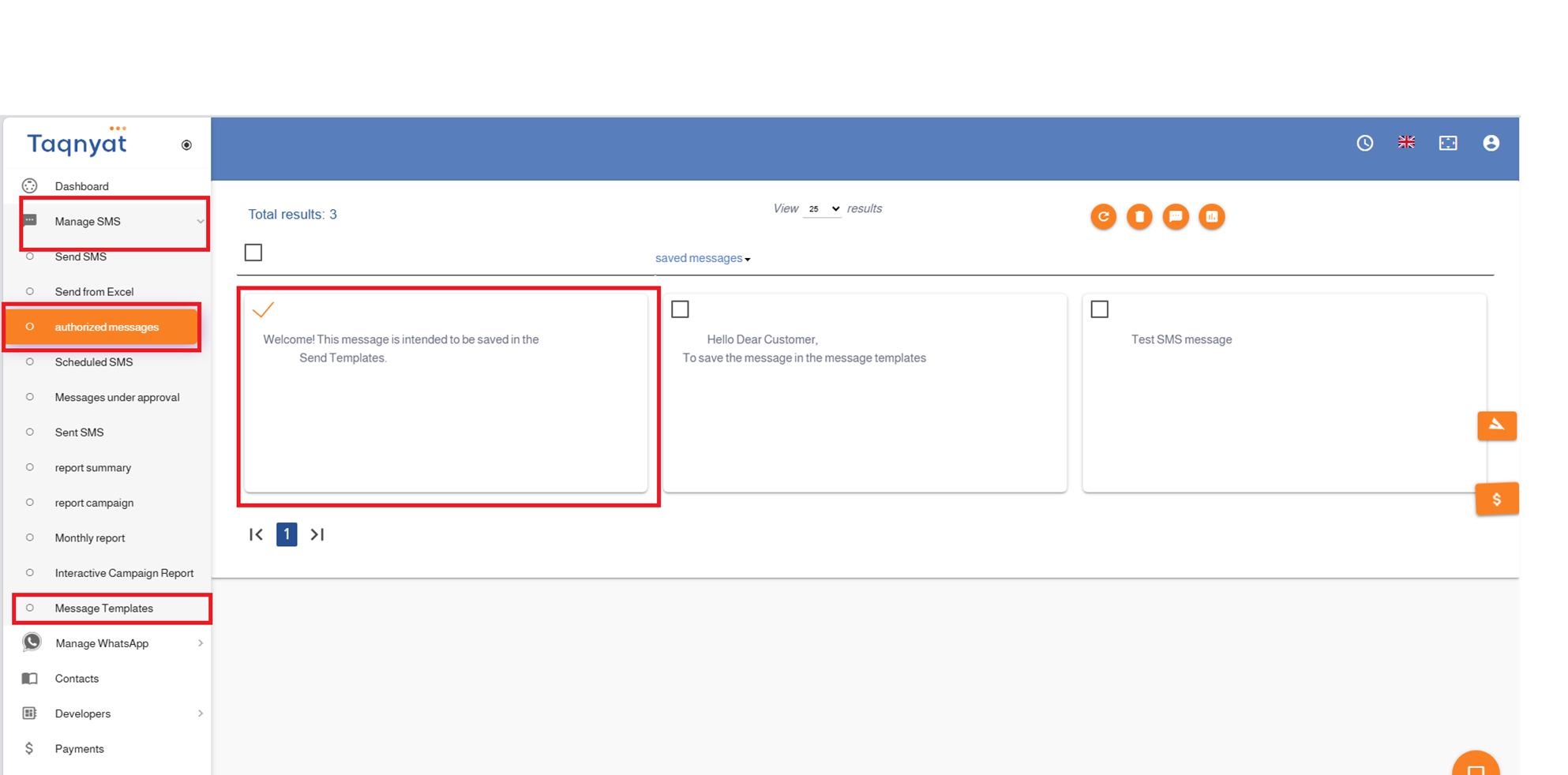1568x775 pixels.
Task: Open report summary page
Action: coord(93,468)
